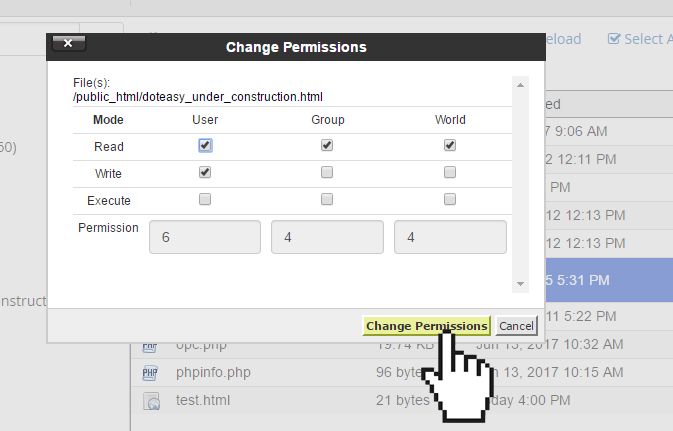Click the test.html file icon

tap(150, 400)
